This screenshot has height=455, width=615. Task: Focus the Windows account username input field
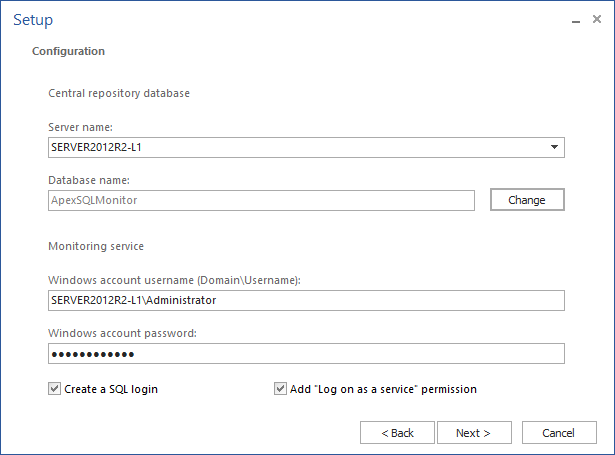306,300
